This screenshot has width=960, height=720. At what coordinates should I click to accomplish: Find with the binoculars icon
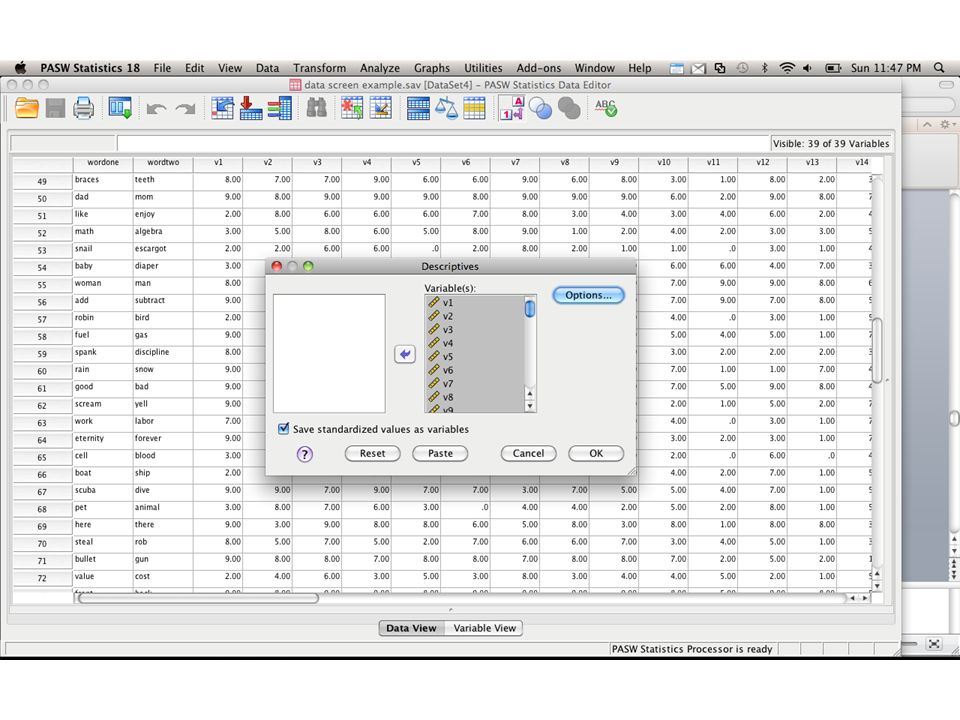coord(316,108)
